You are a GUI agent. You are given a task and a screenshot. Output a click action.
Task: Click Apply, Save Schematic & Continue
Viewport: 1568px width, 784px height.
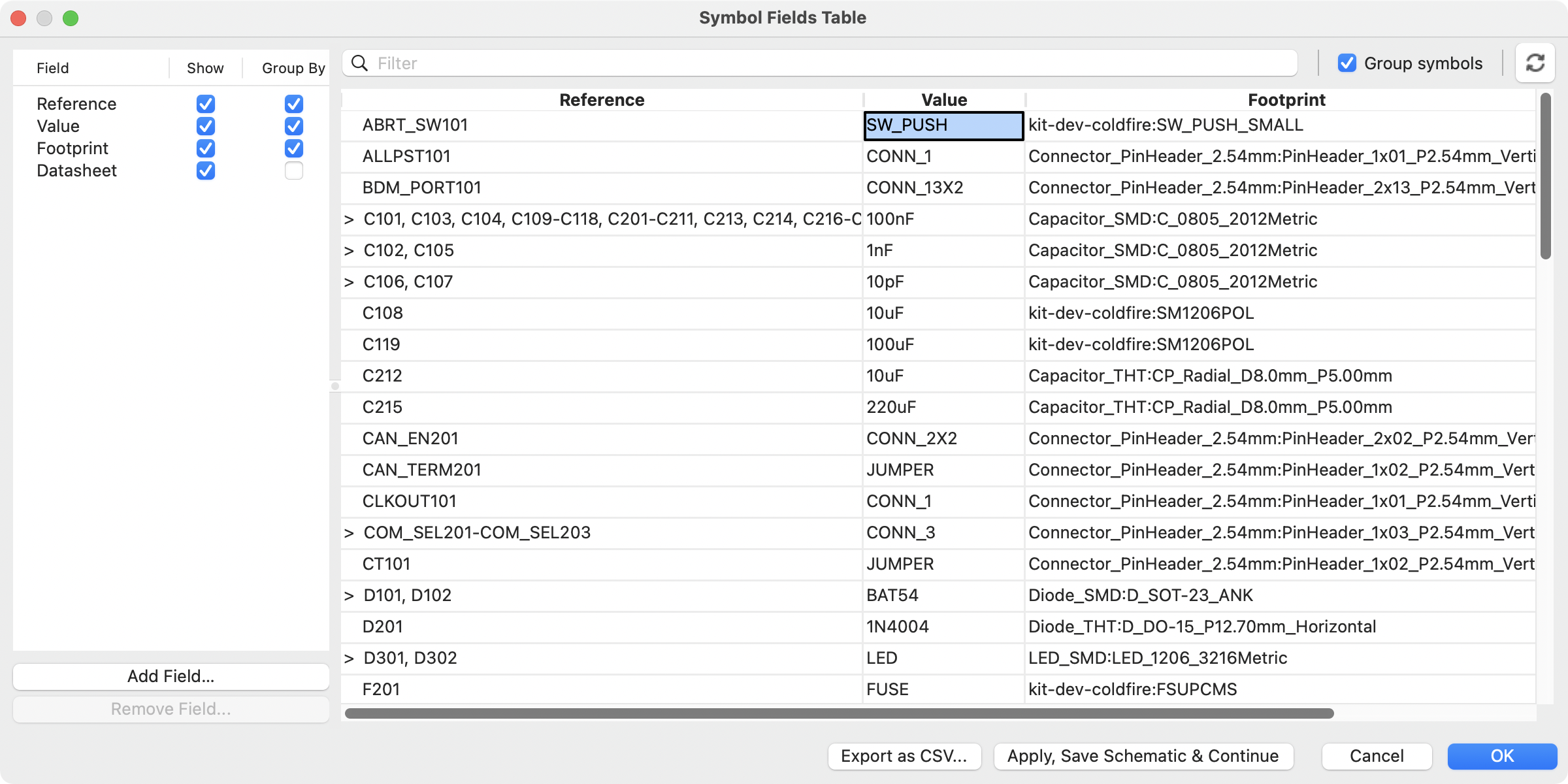1143,756
